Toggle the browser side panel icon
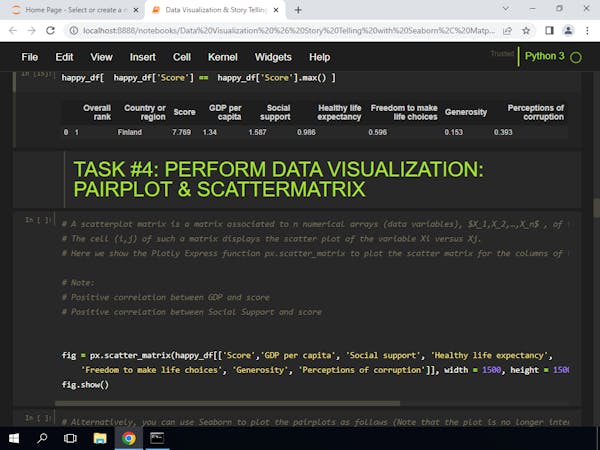This screenshot has height=450, width=600. 549,31
